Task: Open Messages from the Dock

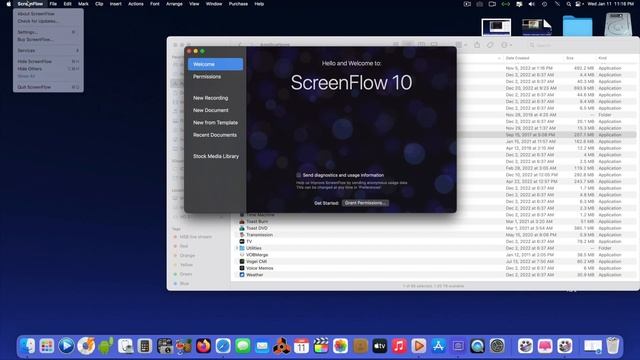Action: coord(242,346)
